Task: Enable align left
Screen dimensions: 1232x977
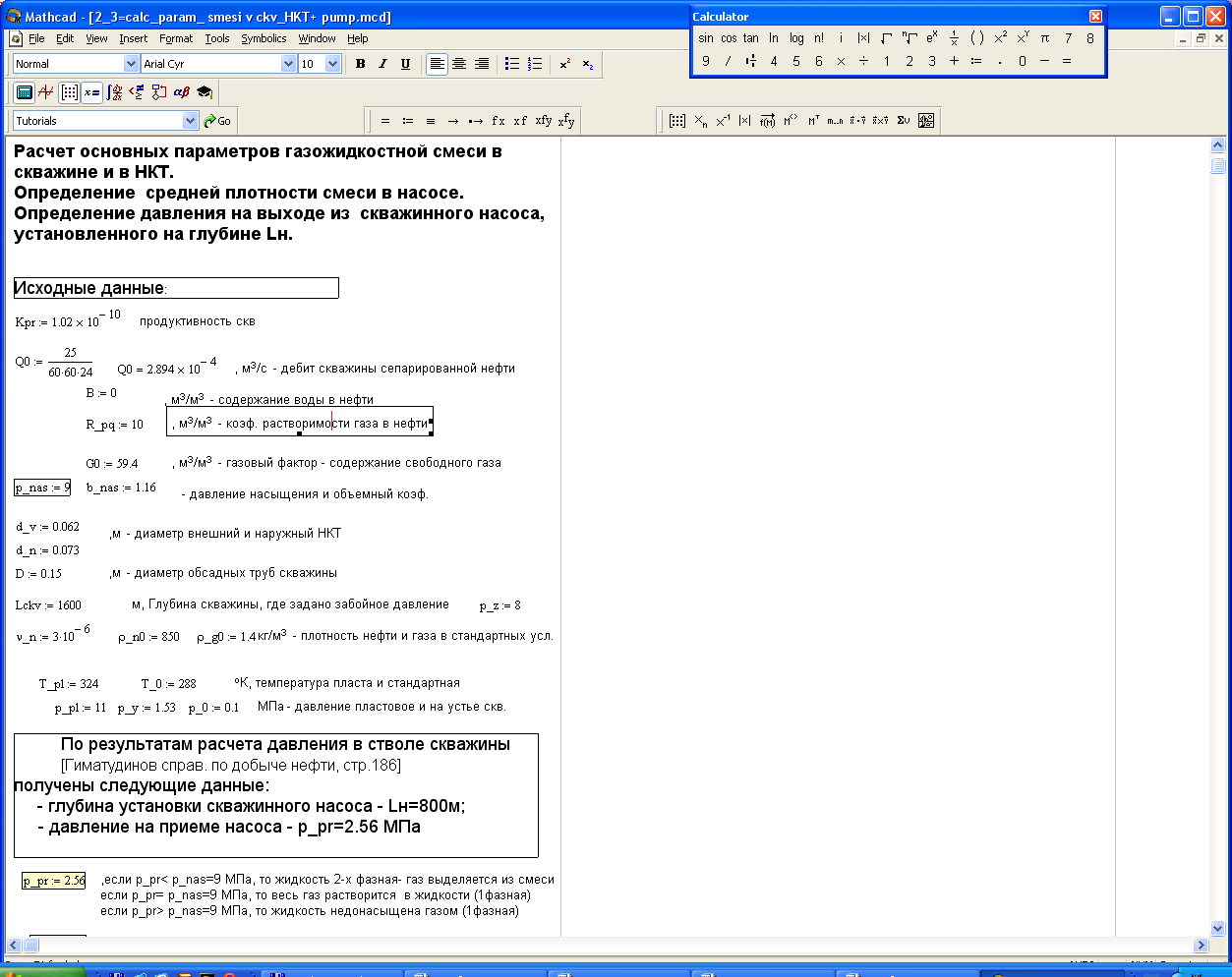Action: click(438, 64)
